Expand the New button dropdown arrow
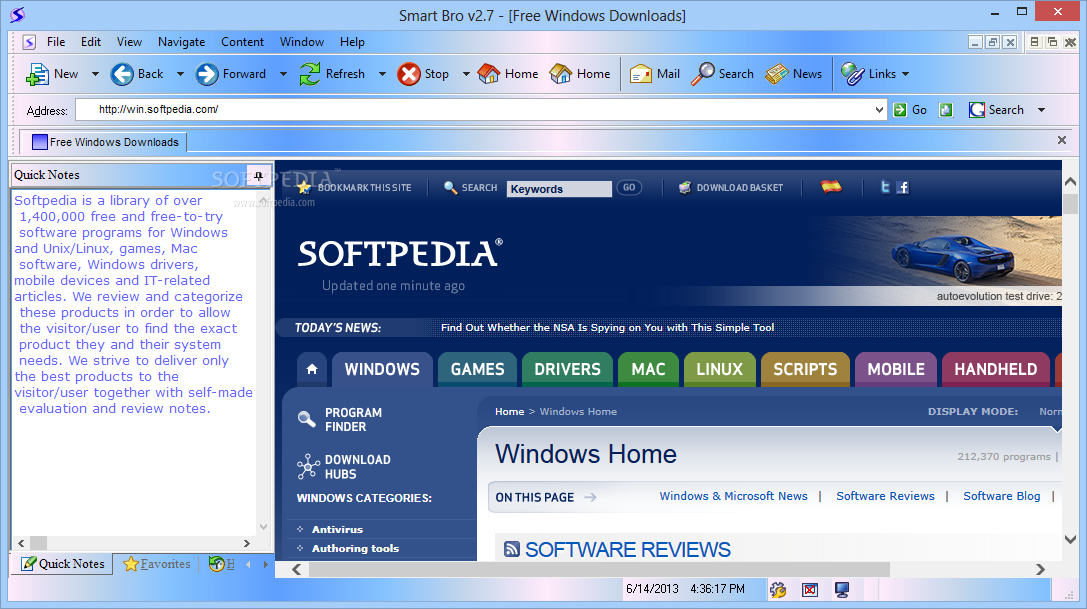This screenshot has height=609, width=1087. (x=96, y=74)
